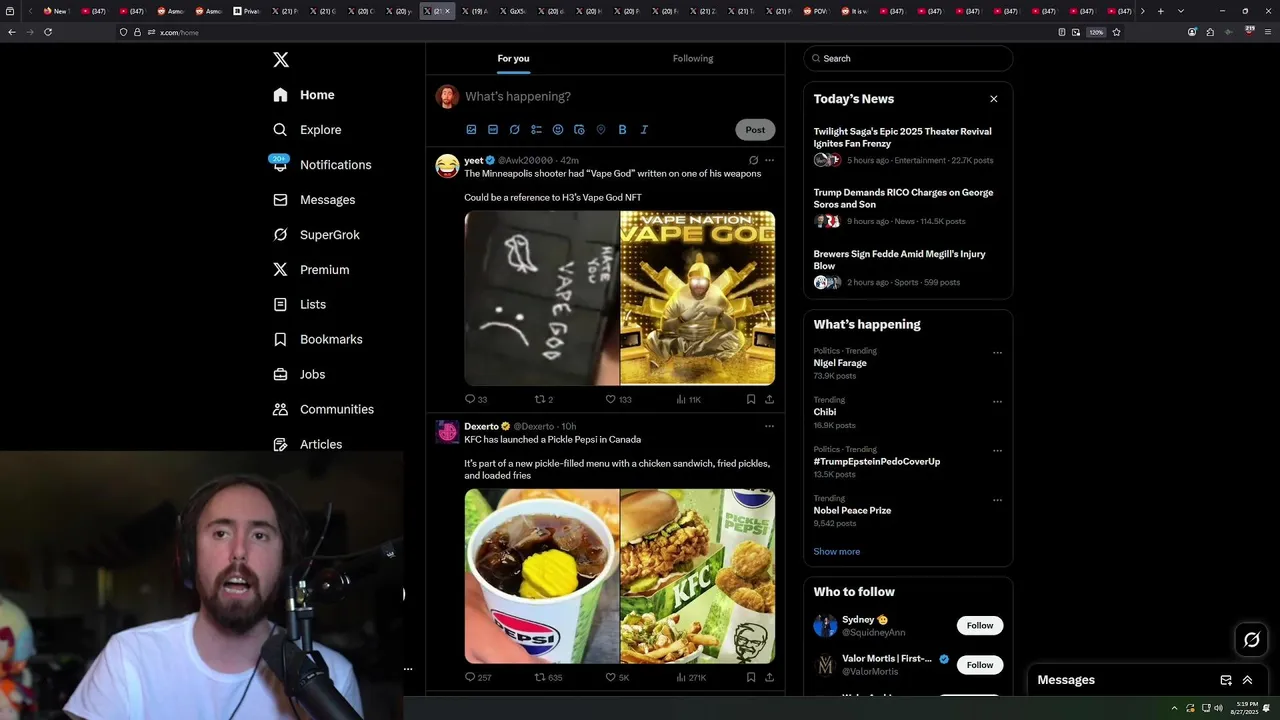Screen dimensions: 1280x720
Task: Open Communities in sidebar
Action: click(323, 409)
